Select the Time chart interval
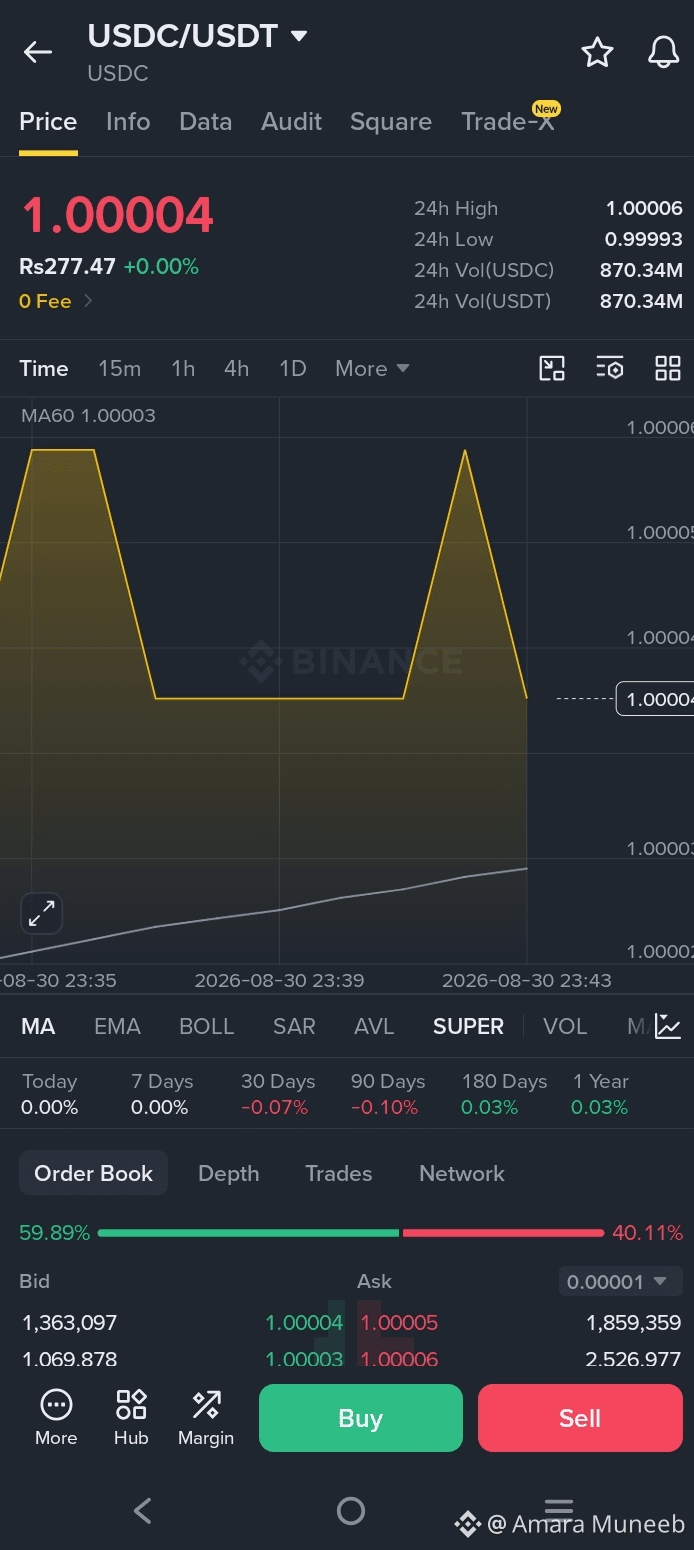694x1550 pixels. [44, 368]
